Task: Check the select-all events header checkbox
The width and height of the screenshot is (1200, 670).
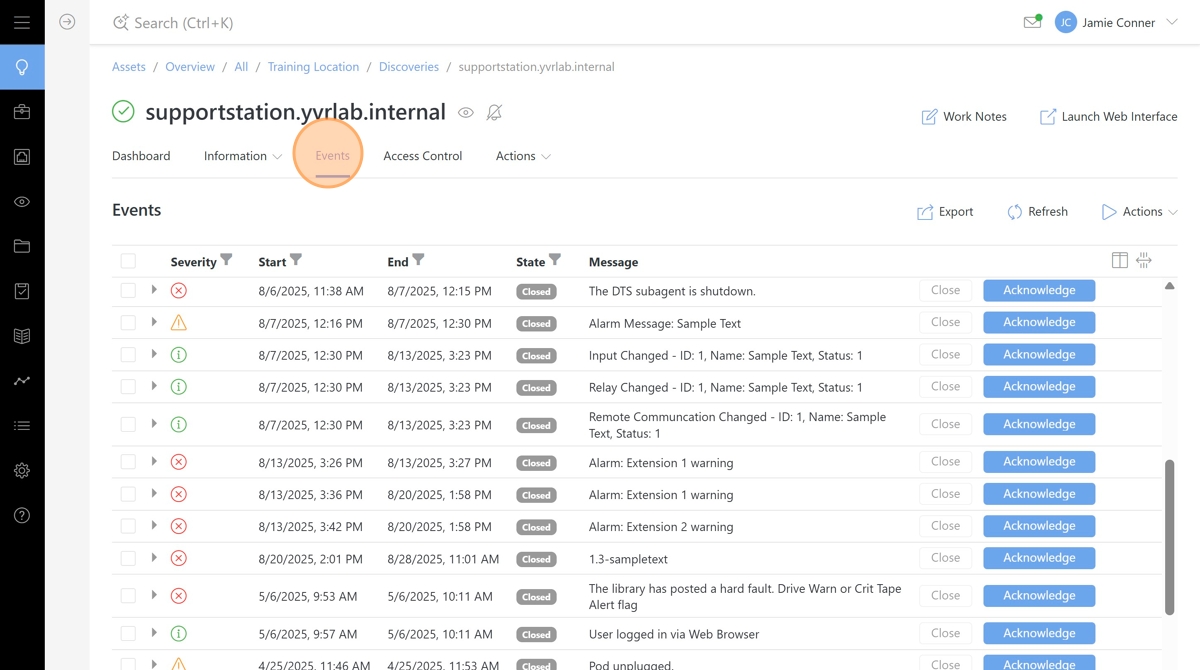Action: [x=128, y=261]
